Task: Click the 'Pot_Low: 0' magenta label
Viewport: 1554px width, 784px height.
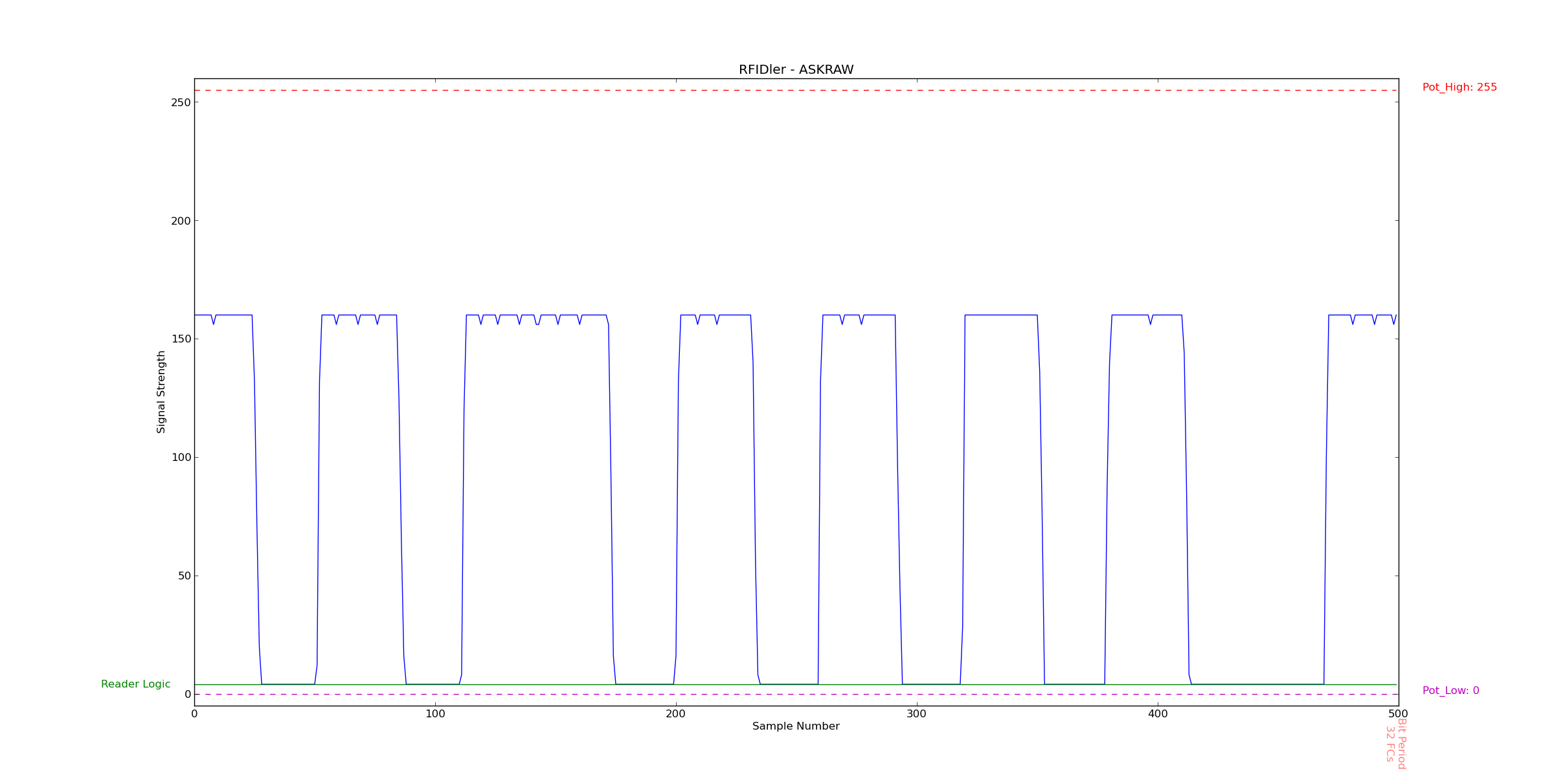Action: [1450, 691]
